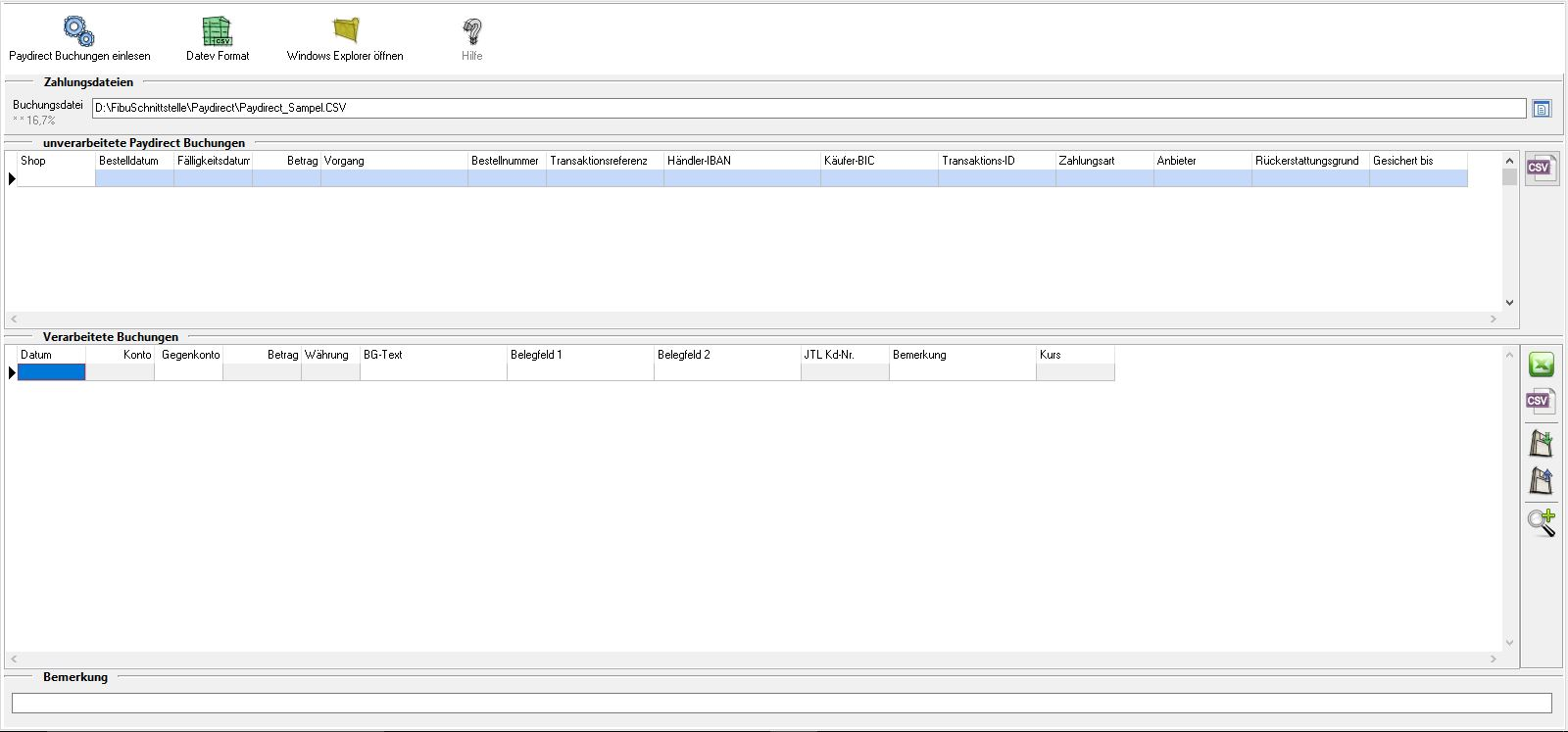Click into the Bemerkung text field
The image size is (1568, 732).
pyautogui.click(x=781, y=703)
